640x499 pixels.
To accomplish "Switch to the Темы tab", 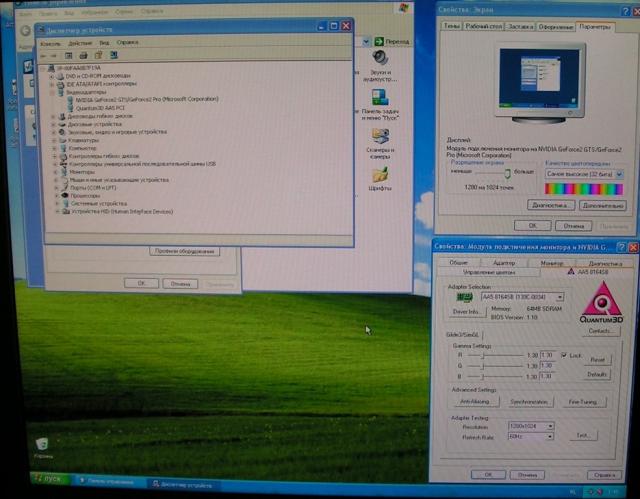I will 451,26.
